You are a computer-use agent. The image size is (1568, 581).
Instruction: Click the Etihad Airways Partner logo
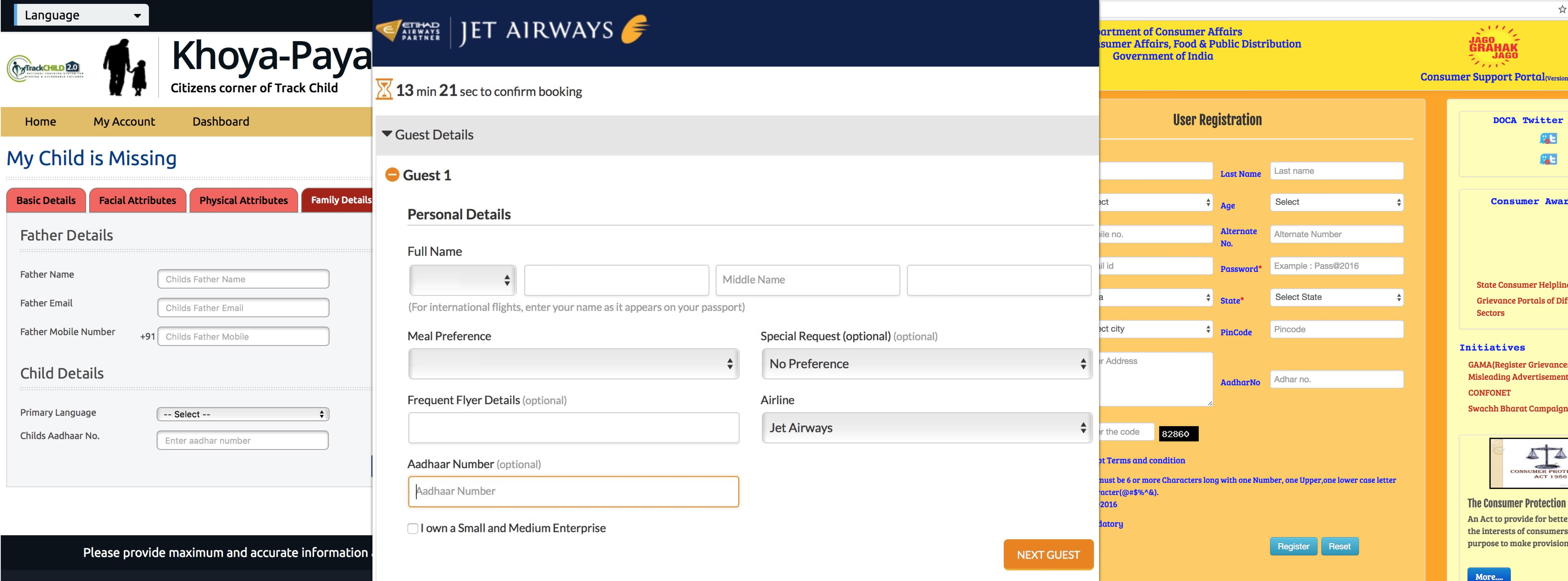click(408, 30)
